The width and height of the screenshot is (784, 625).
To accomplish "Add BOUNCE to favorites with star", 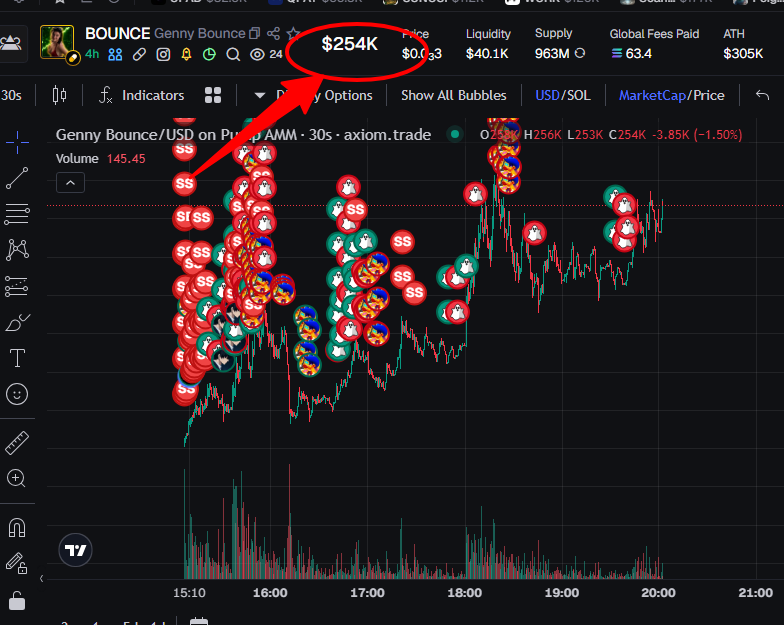I will [x=293, y=34].
